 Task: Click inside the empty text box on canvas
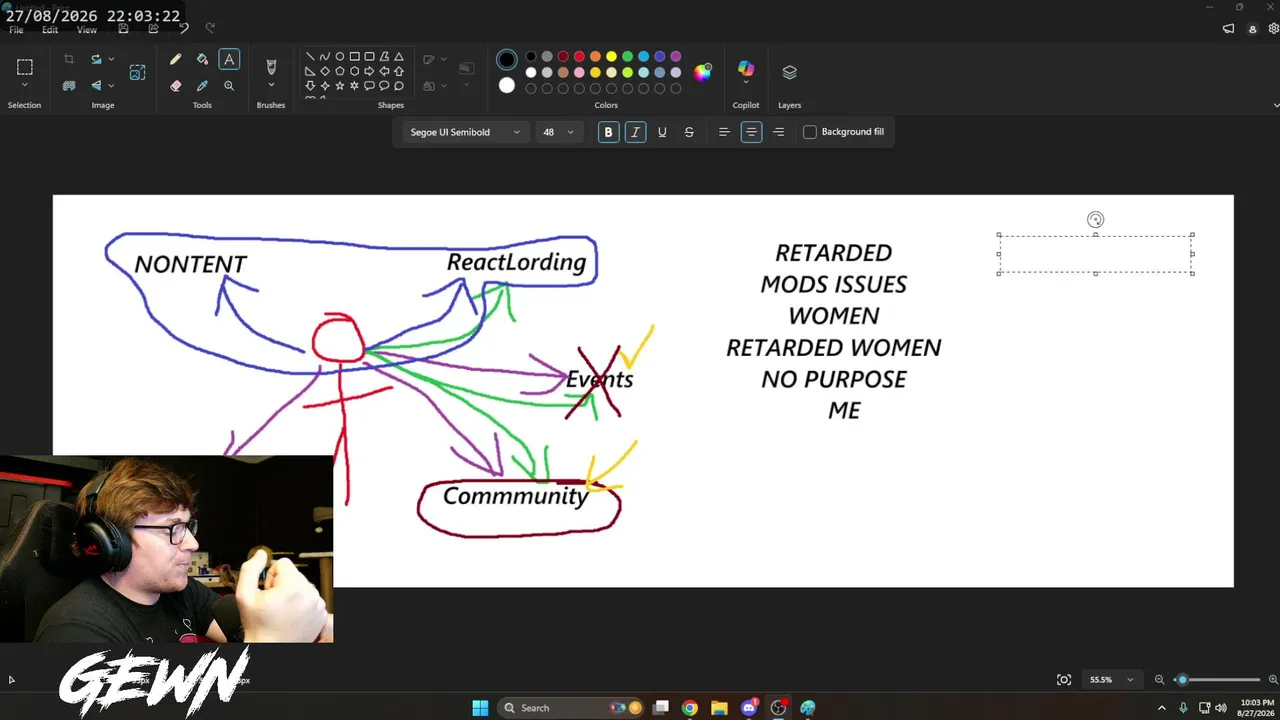[1095, 254]
